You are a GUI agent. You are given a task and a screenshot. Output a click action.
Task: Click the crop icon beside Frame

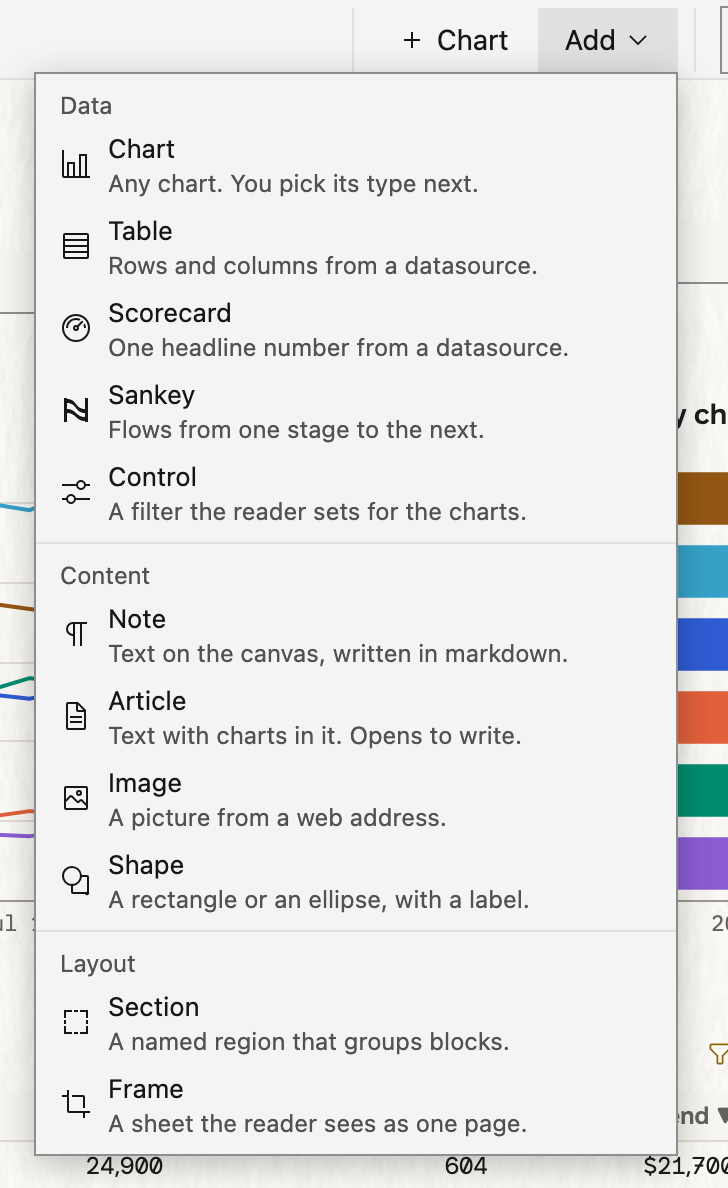click(x=76, y=1104)
